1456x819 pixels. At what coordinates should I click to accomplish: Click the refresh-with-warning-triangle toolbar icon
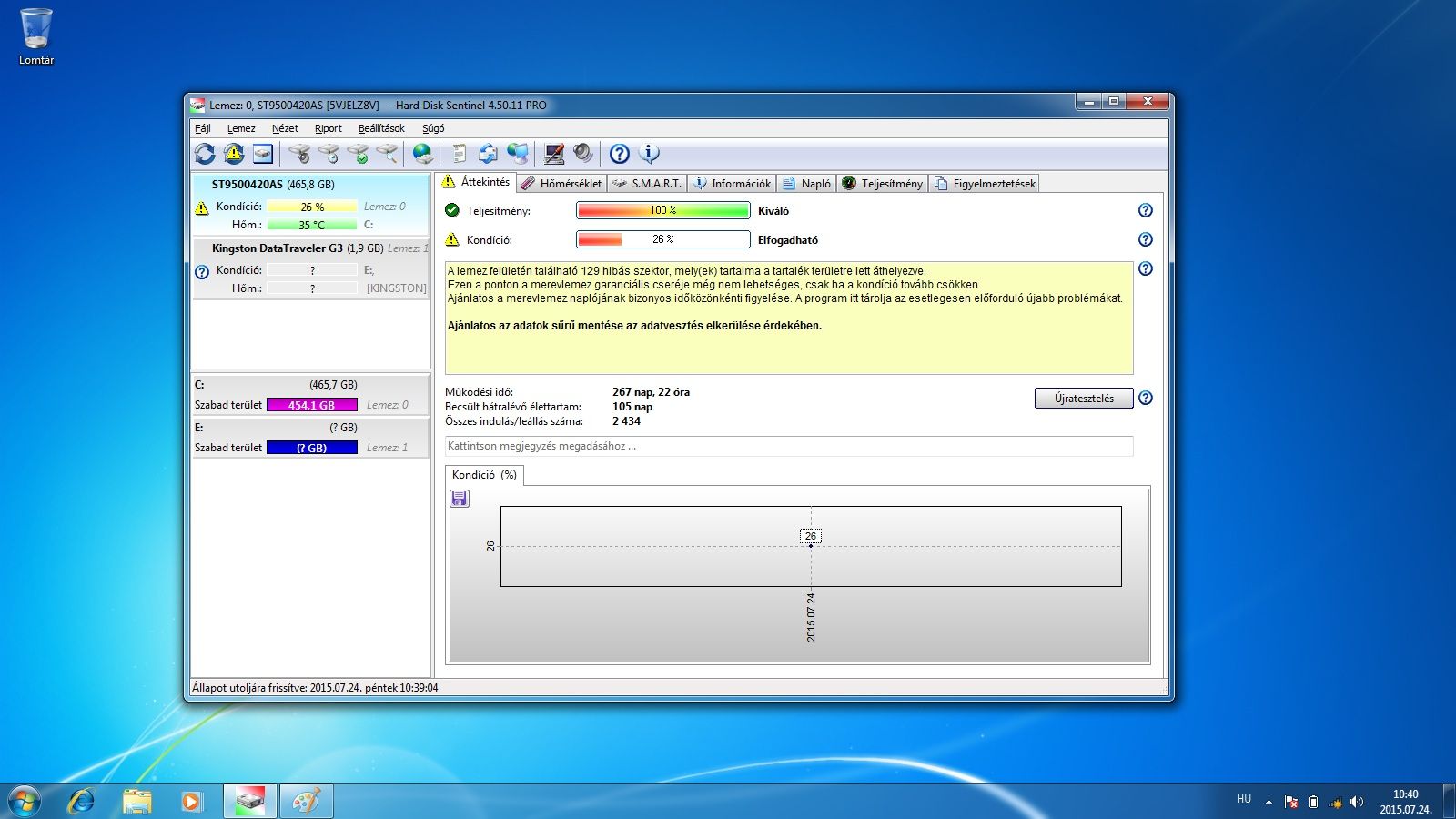coord(234,154)
